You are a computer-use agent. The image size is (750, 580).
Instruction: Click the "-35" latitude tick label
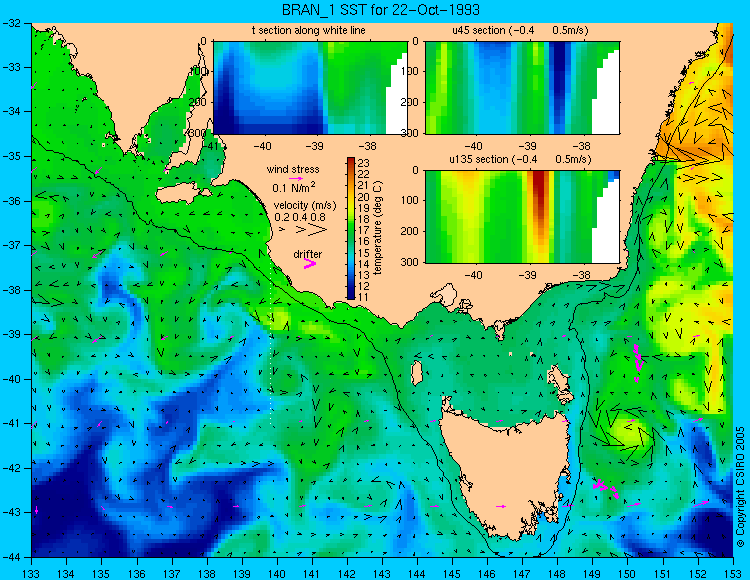[x=11, y=156]
